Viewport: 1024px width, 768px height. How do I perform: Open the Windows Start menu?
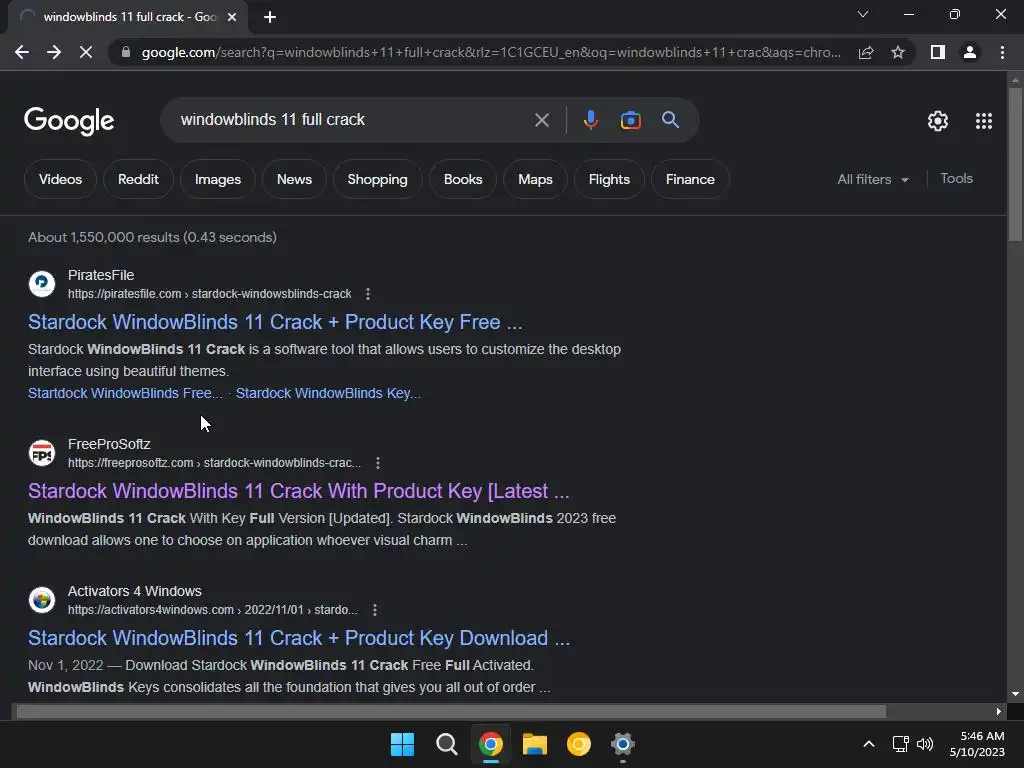[402, 744]
